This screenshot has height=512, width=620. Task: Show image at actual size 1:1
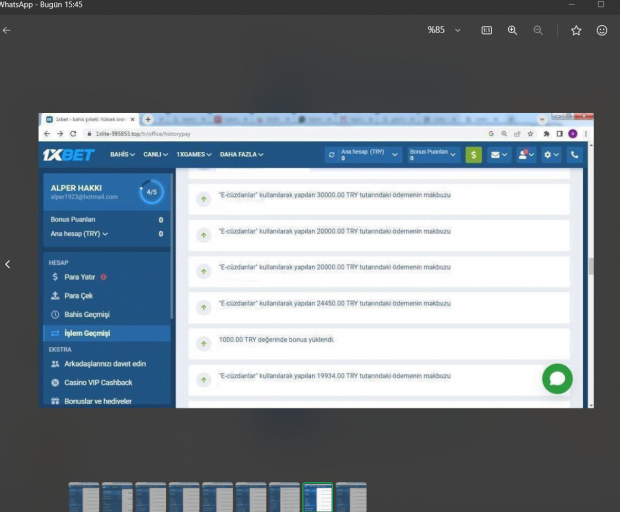487,30
